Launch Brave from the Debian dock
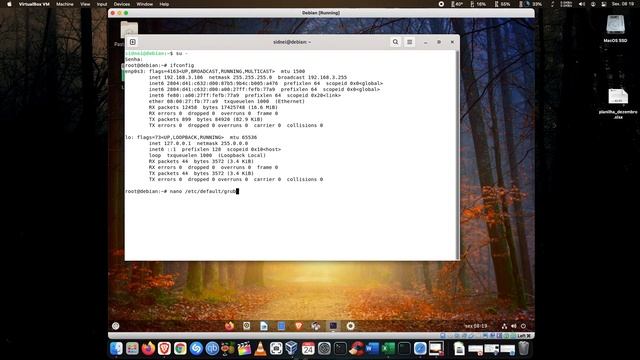The height and width of the screenshot is (360, 640). (298, 326)
